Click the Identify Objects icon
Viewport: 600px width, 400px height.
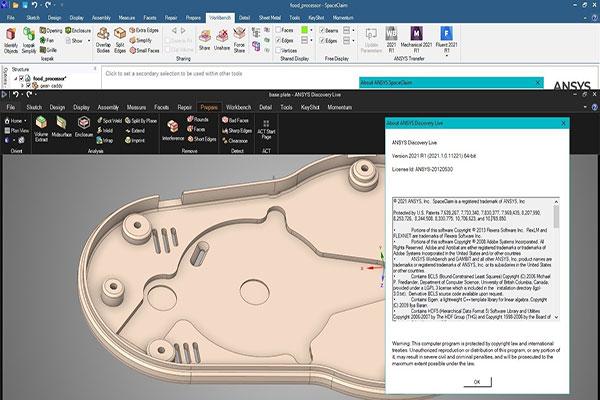click(11, 43)
